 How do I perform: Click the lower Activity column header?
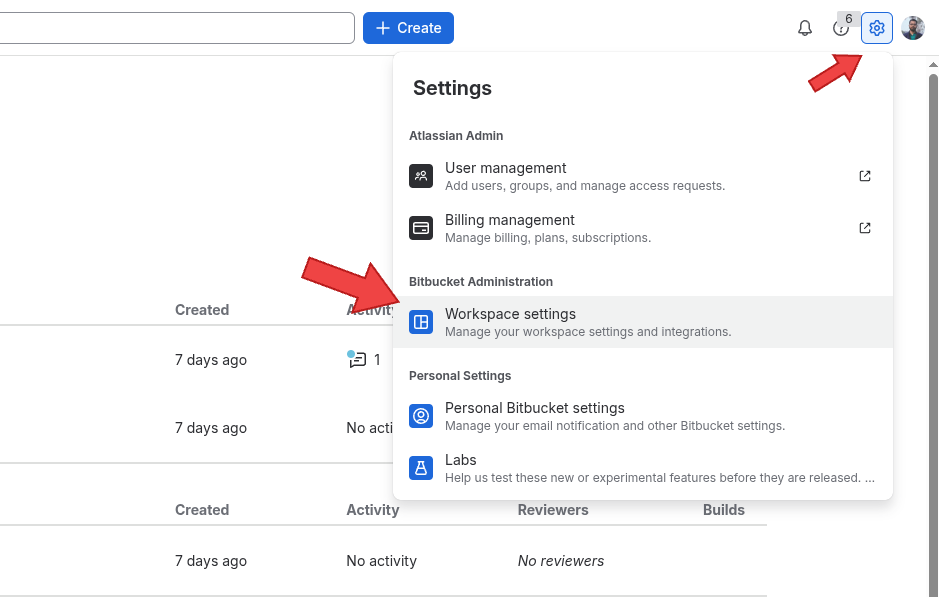372,510
